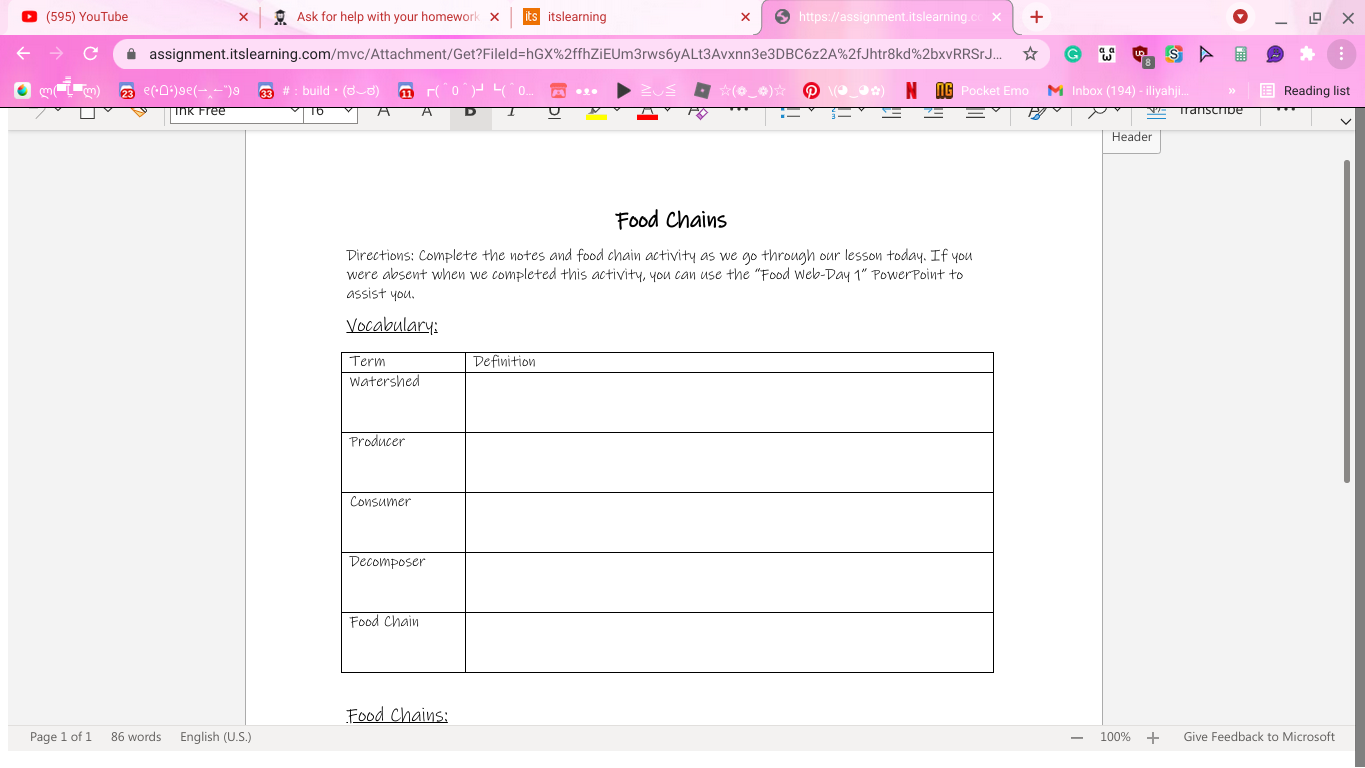Screen dimensions: 1365x768
Task: Open the Chrome extensions puzzle icon
Action: [x=1307, y=54]
